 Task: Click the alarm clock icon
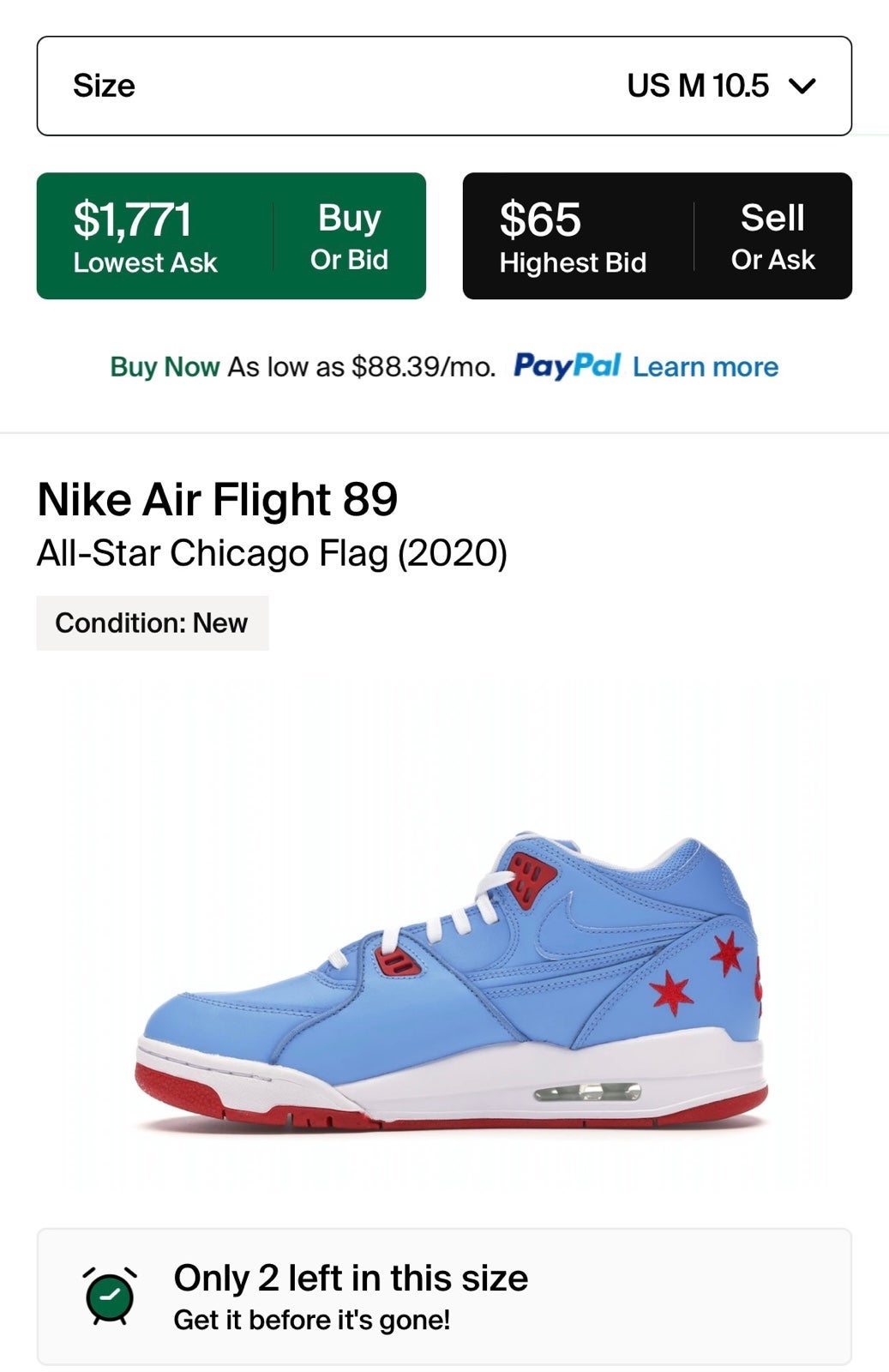tap(110, 1296)
